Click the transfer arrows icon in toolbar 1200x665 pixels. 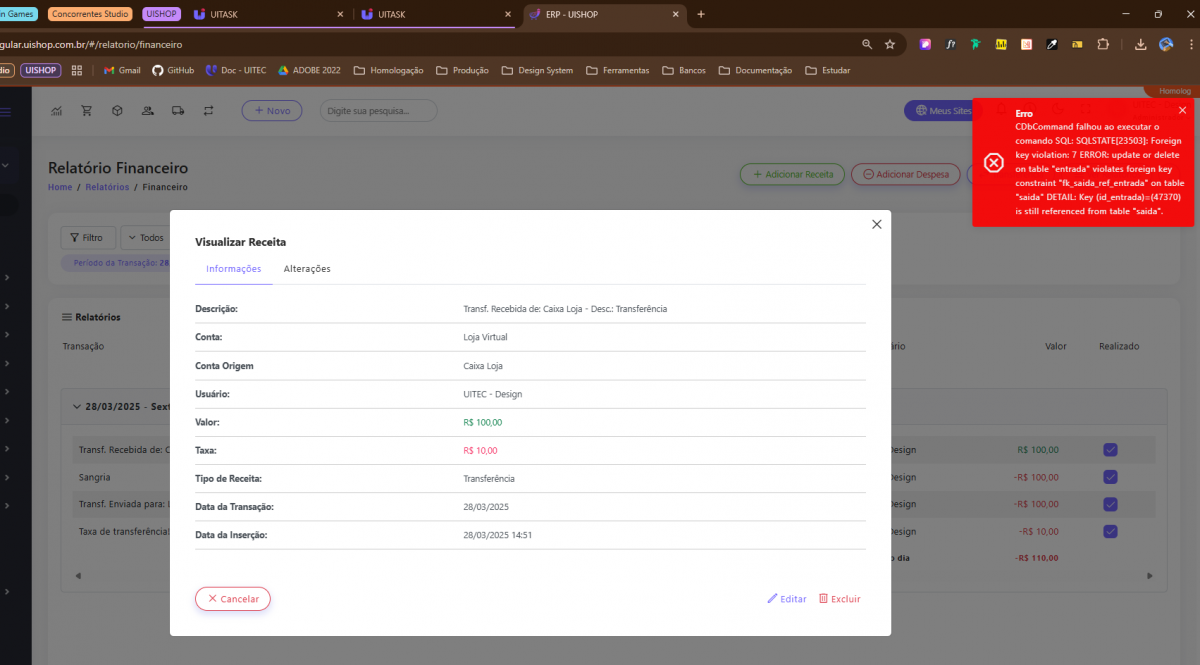click(x=208, y=111)
